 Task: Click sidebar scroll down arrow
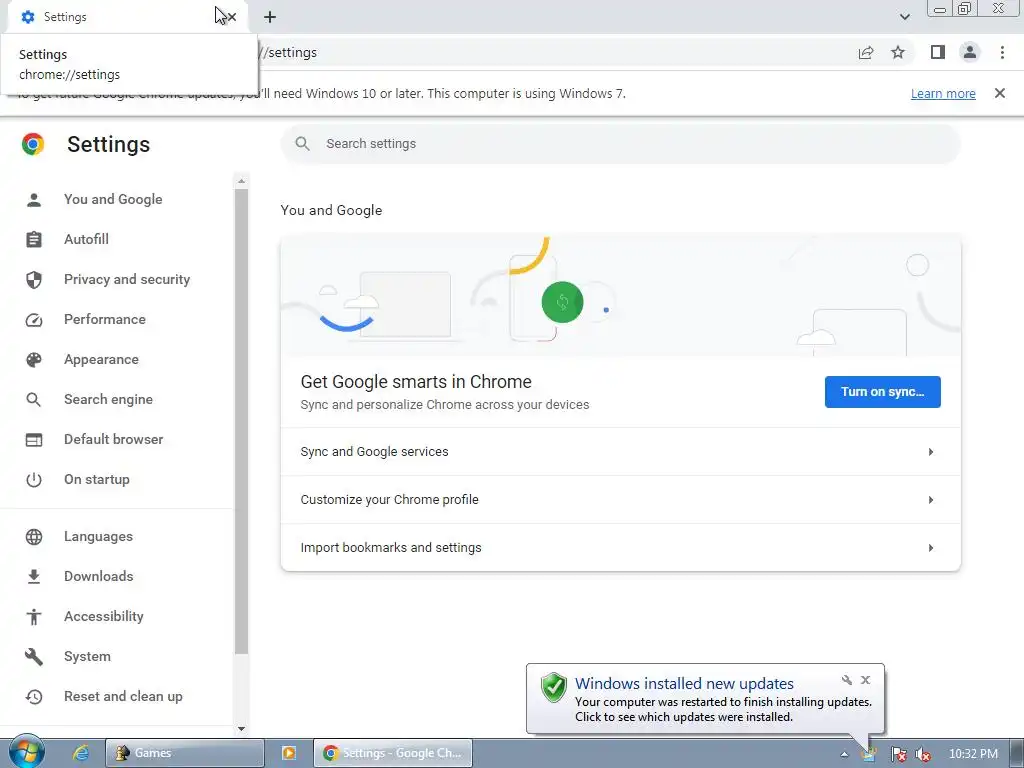point(241,729)
